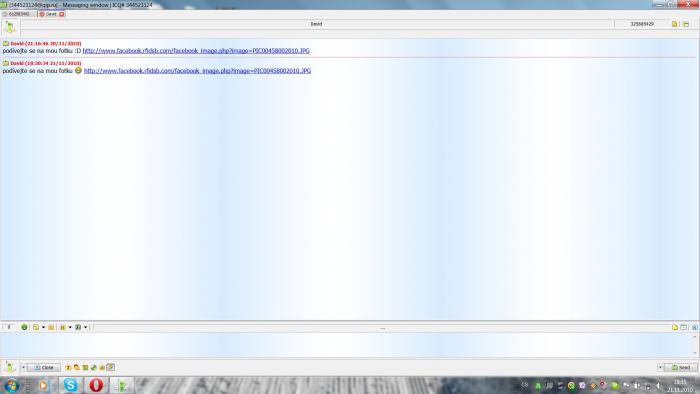Open the Skype taskbar icon
This screenshot has width=700, height=394.
71,385
